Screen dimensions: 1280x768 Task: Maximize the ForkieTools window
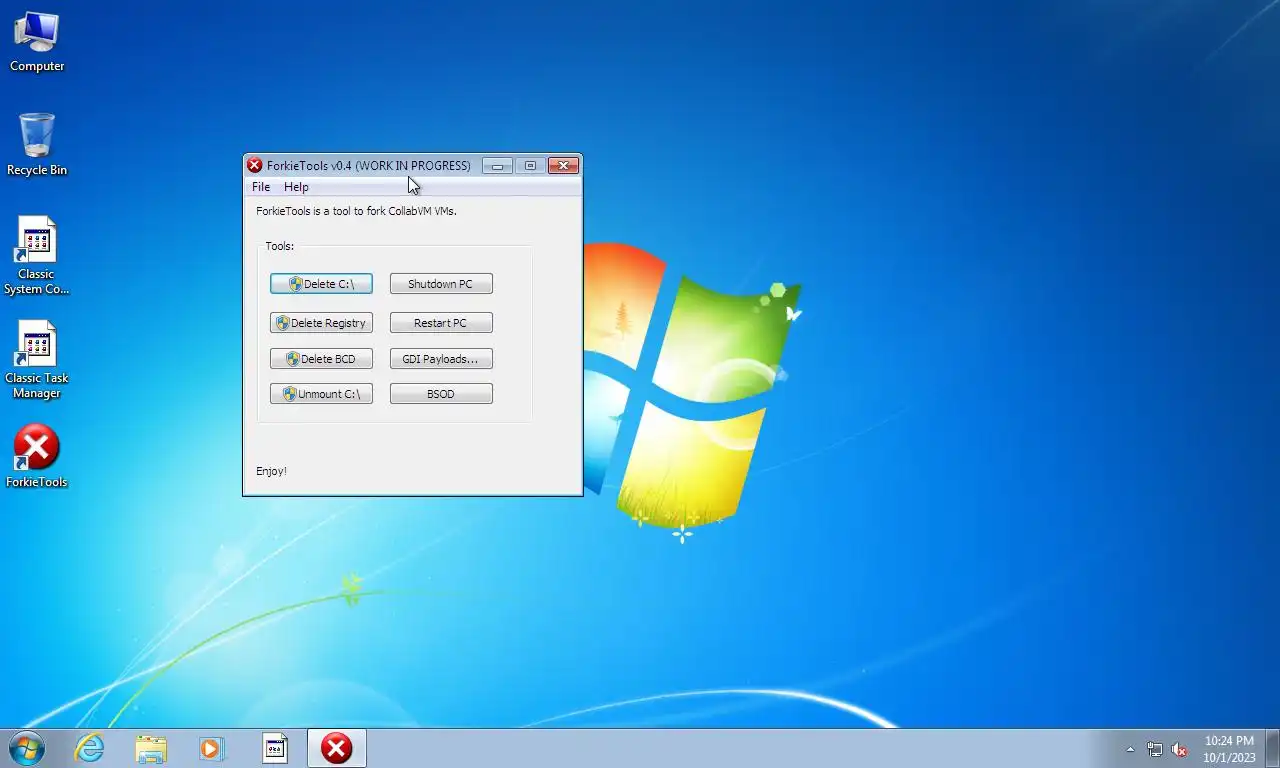[x=530, y=166]
